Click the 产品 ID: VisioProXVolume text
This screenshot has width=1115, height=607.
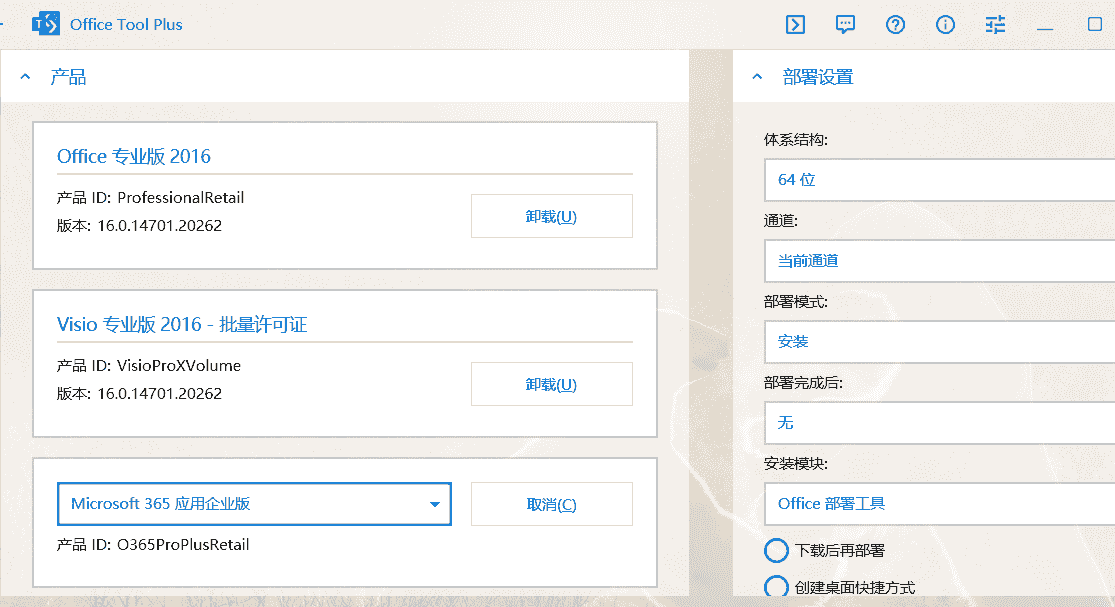pyautogui.click(x=149, y=365)
